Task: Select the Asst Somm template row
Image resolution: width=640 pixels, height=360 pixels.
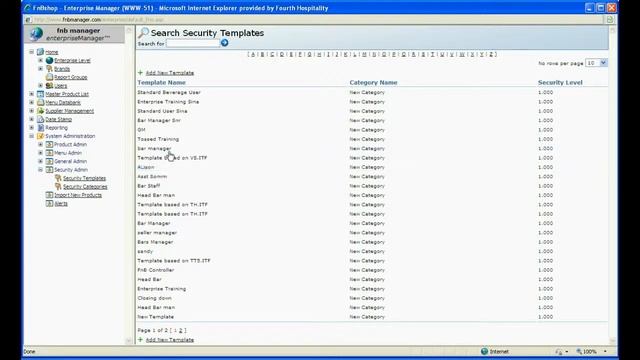Action: point(152,176)
